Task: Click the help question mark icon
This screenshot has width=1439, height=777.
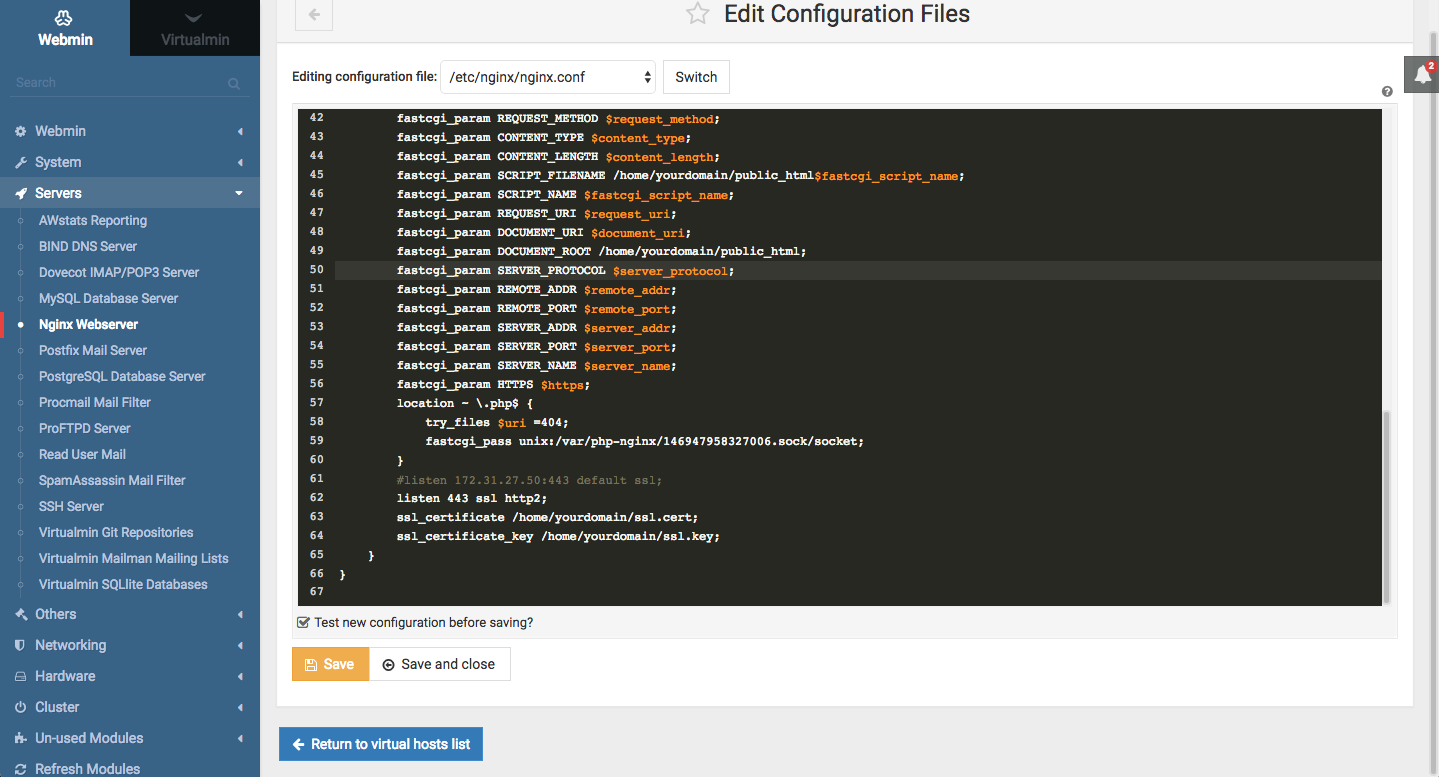Action: [1387, 92]
